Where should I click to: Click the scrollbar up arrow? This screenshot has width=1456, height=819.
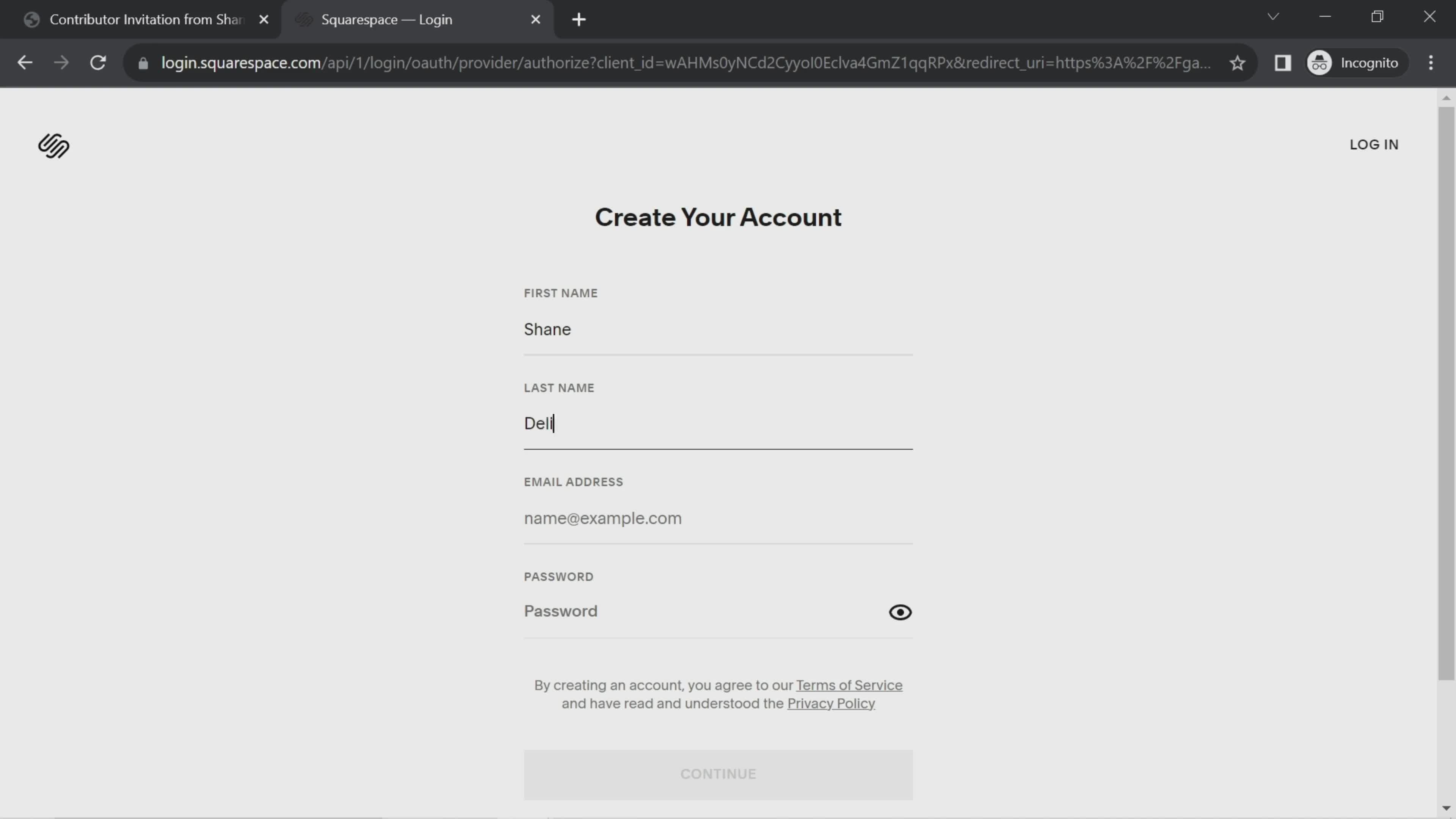click(x=1446, y=98)
